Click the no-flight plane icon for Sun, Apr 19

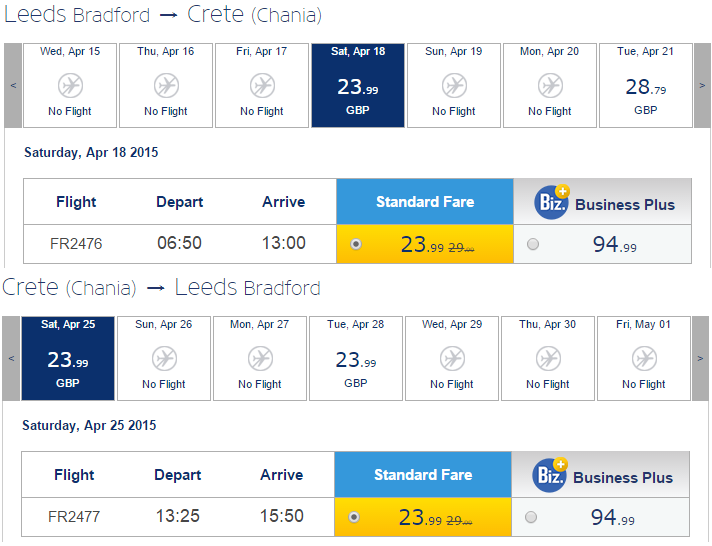point(454,85)
